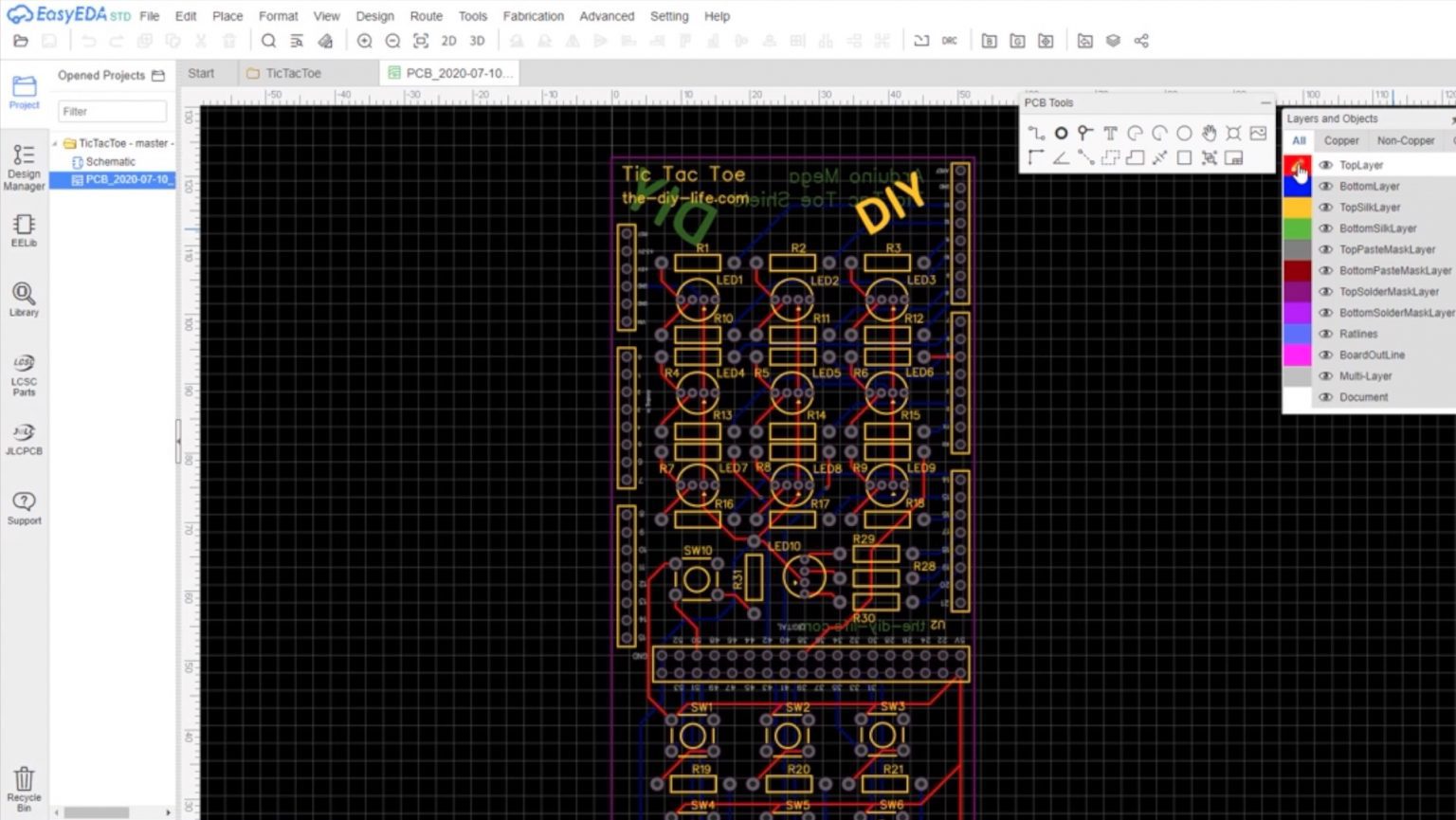Screen dimensions: 1456x820
Task: Hide the TopSilkLayer
Action: [x=1325, y=207]
